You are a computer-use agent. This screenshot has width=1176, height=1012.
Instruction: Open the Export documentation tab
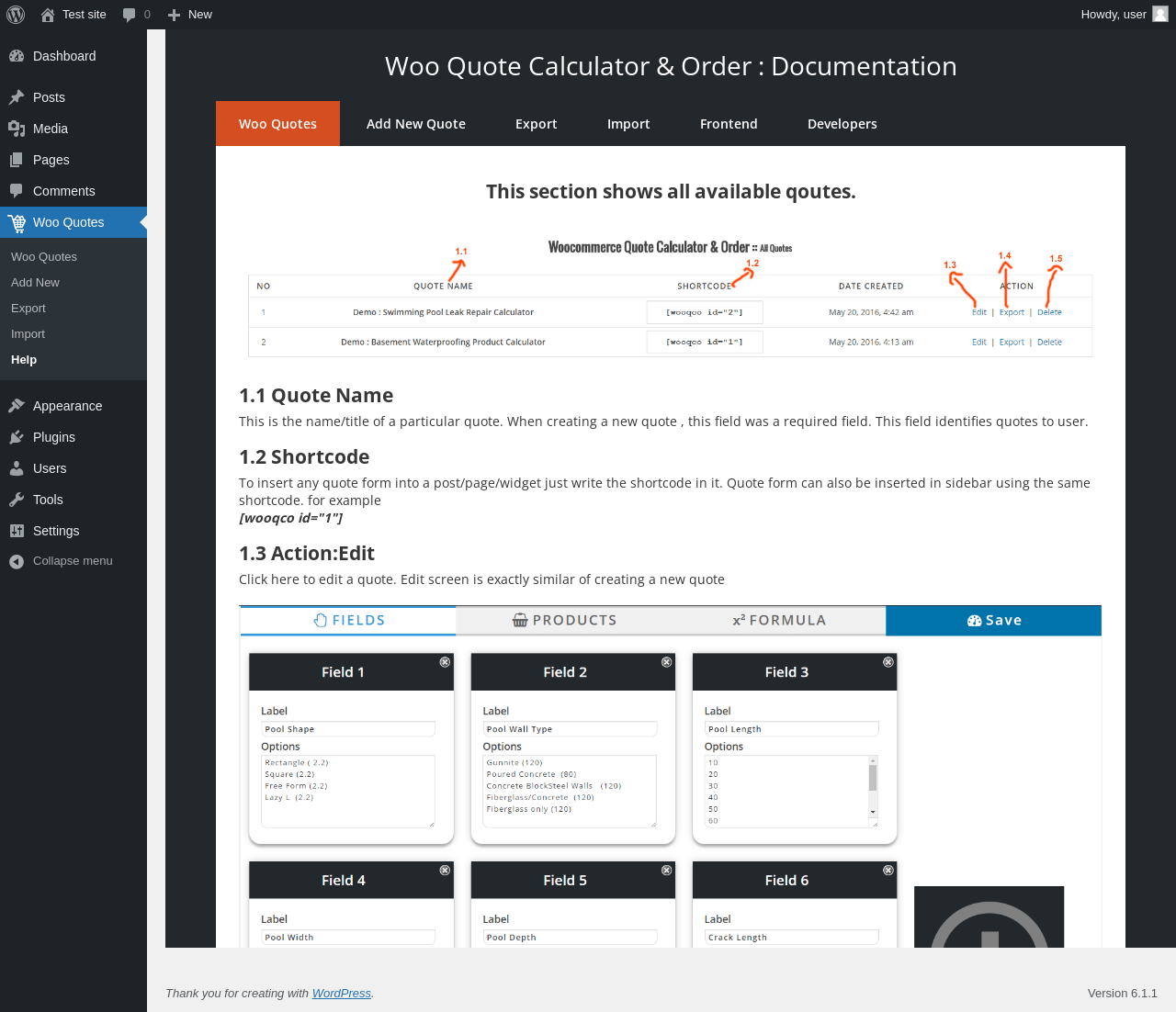537,124
